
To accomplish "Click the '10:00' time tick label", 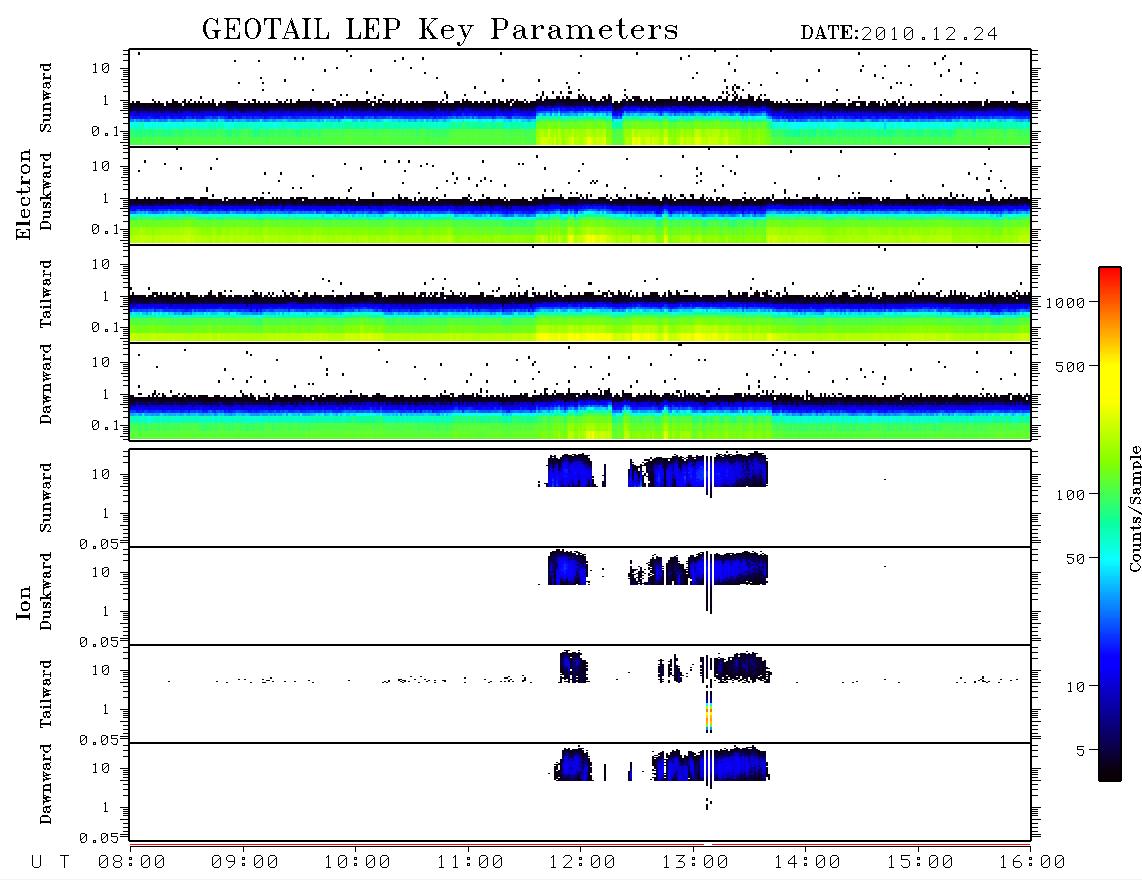I will [357, 863].
